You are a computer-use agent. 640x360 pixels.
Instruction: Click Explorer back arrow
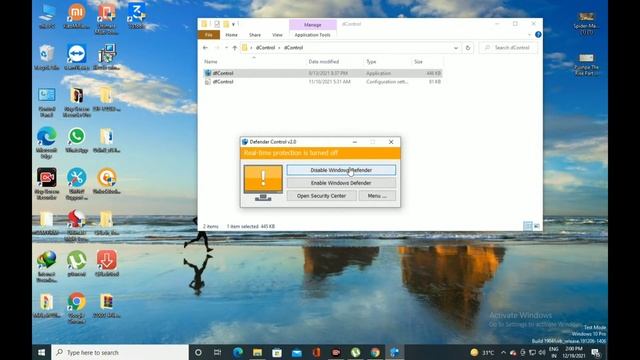[205, 48]
